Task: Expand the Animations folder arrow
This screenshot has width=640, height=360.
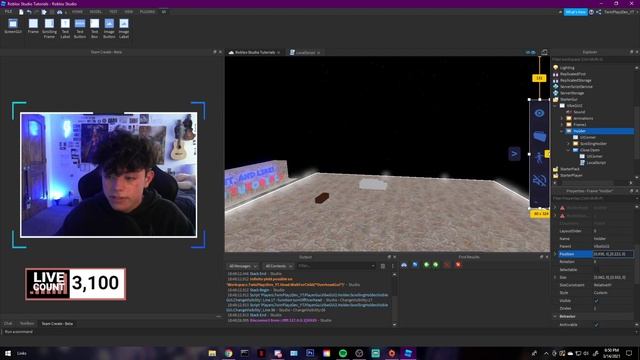Action: [562, 118]
